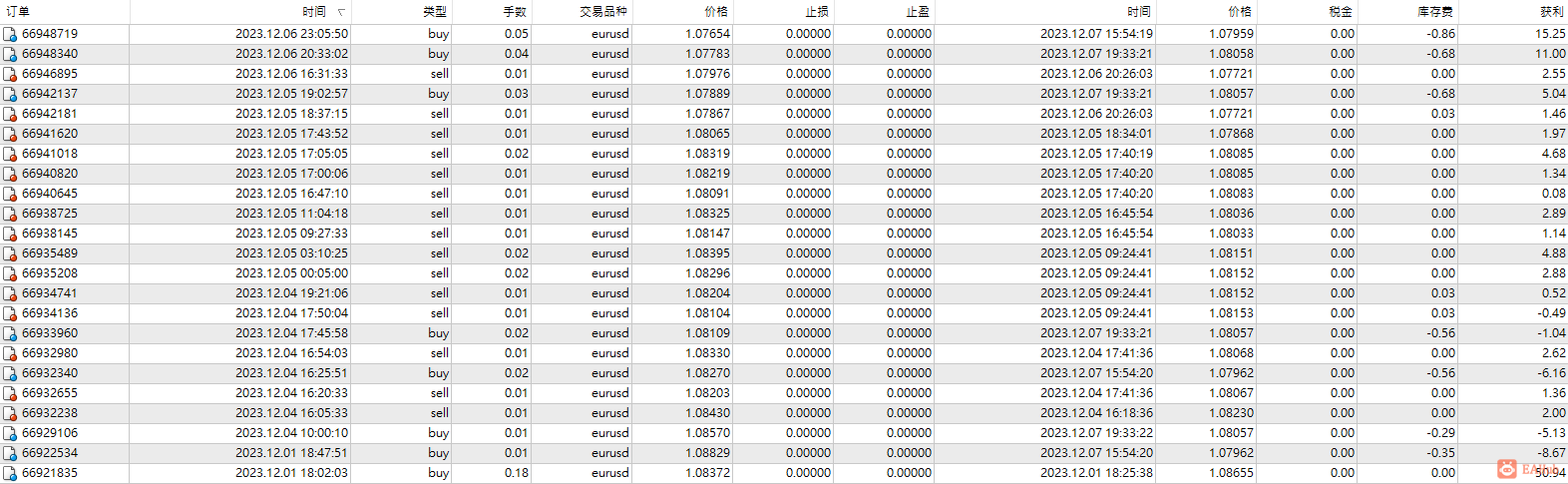
Task: Click the order icon for 66929106
Action: 10,433
